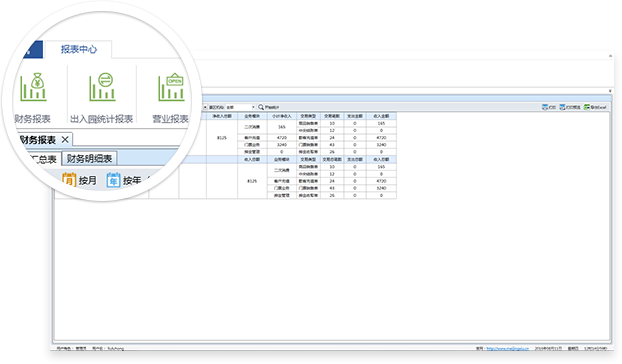Select the 按年 yearly calendar icon

(x=113, y=180)
